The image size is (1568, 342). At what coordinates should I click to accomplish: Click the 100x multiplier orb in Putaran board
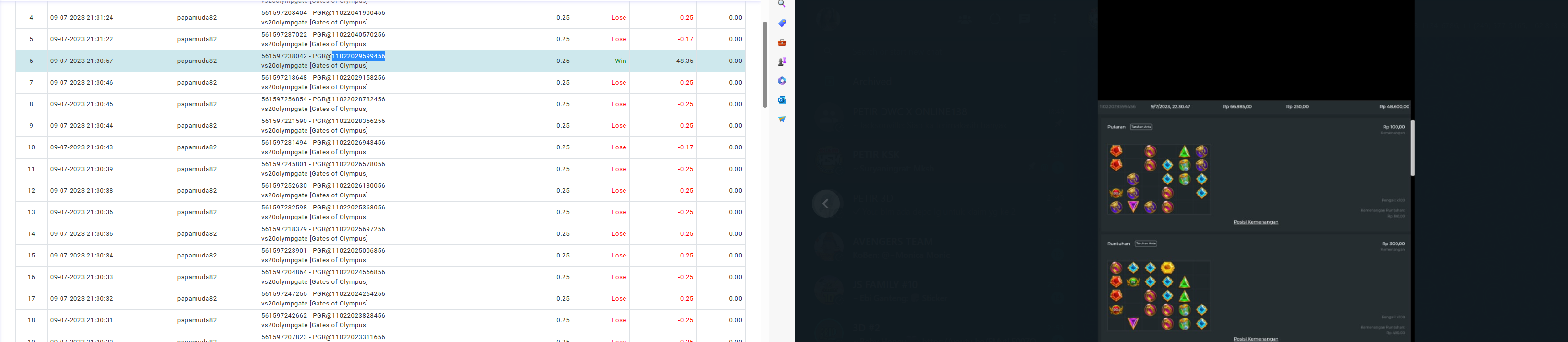[1116, 193]
